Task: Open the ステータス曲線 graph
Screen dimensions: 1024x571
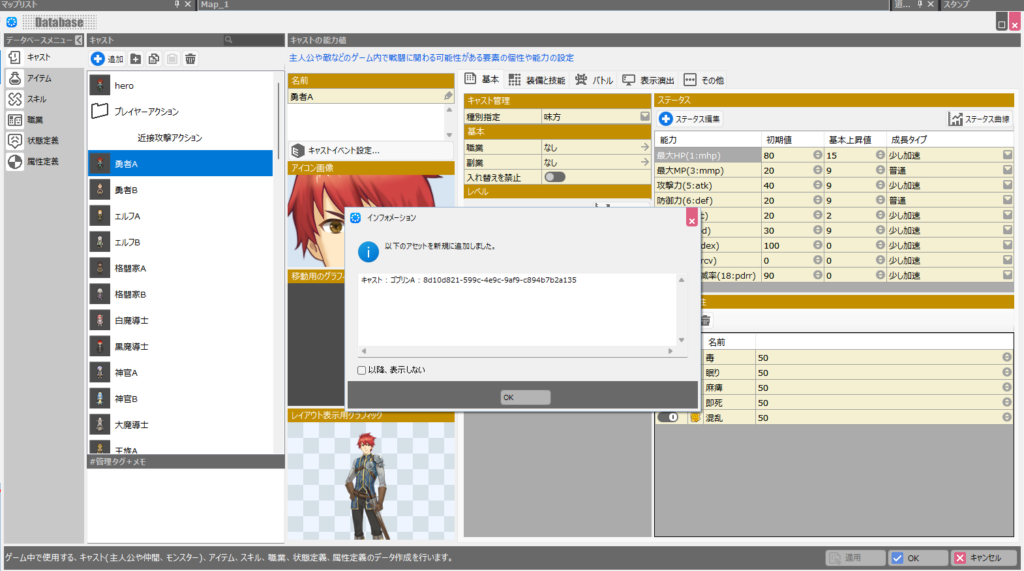Action: 980,119
